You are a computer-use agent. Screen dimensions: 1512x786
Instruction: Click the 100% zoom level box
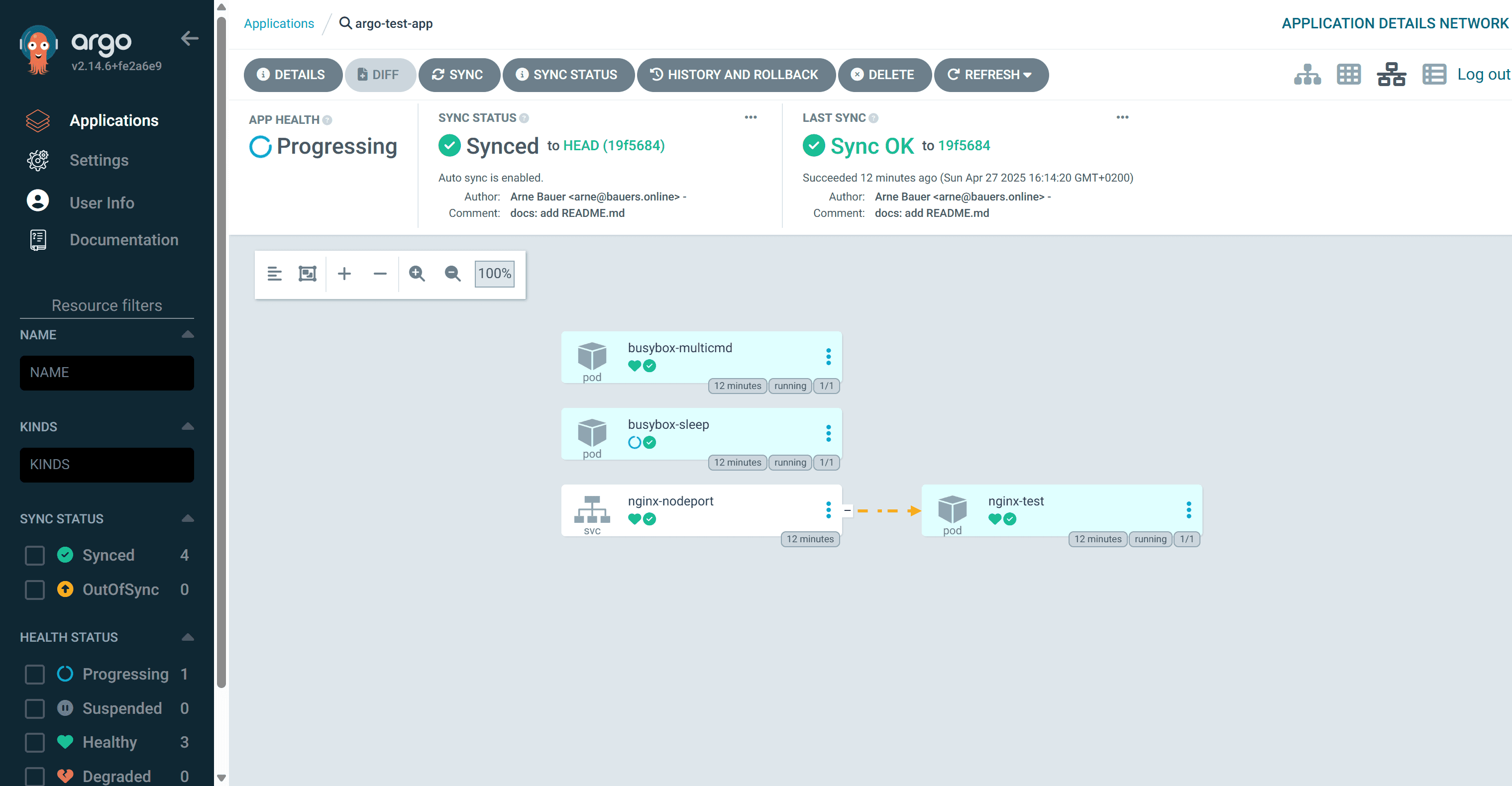click(494, 274)
